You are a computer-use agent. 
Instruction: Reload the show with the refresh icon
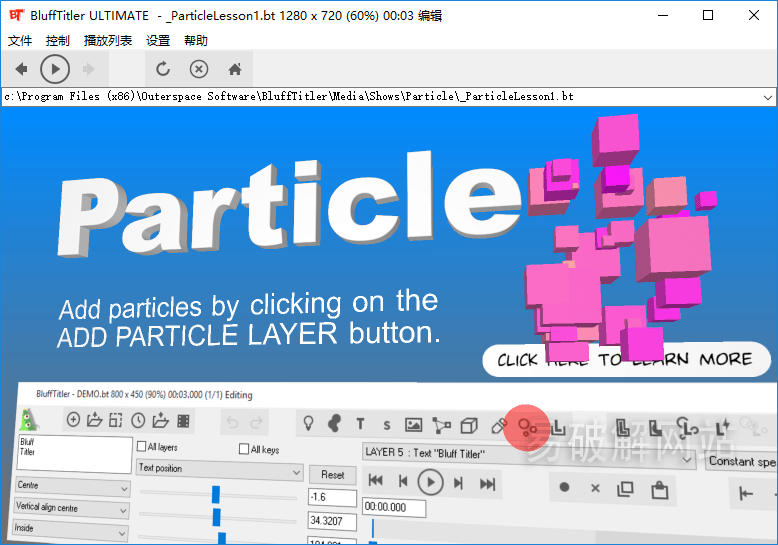click(x=163, y=69)
